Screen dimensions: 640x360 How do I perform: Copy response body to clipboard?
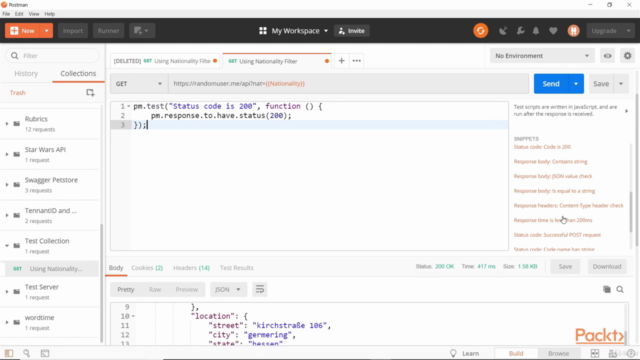pos(607,289)
